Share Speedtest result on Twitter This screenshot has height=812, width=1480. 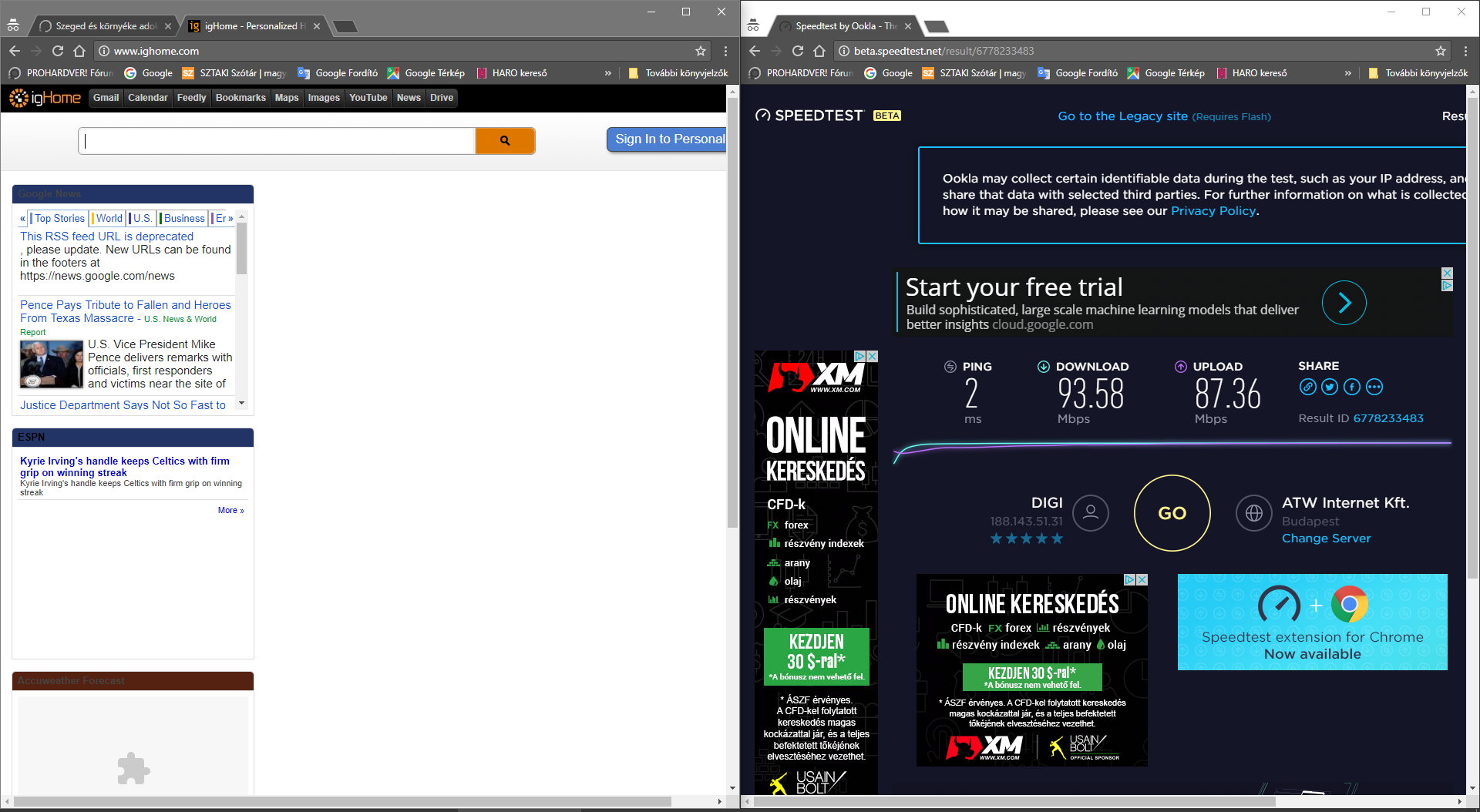click(x=1330, y=387)
